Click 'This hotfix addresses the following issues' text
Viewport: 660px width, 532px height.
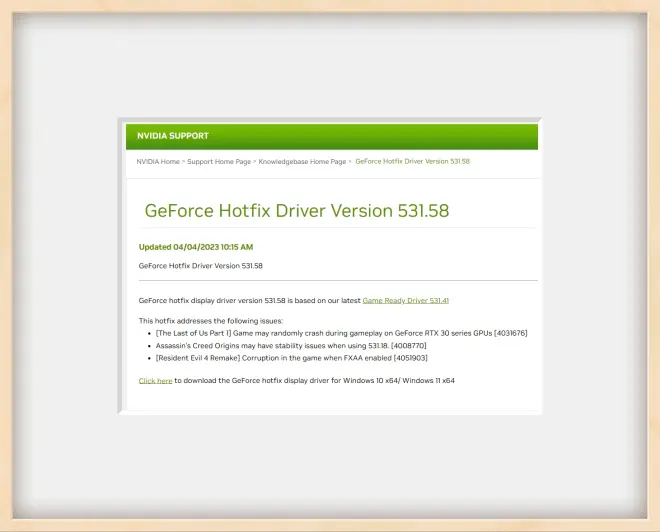point(211,320)
